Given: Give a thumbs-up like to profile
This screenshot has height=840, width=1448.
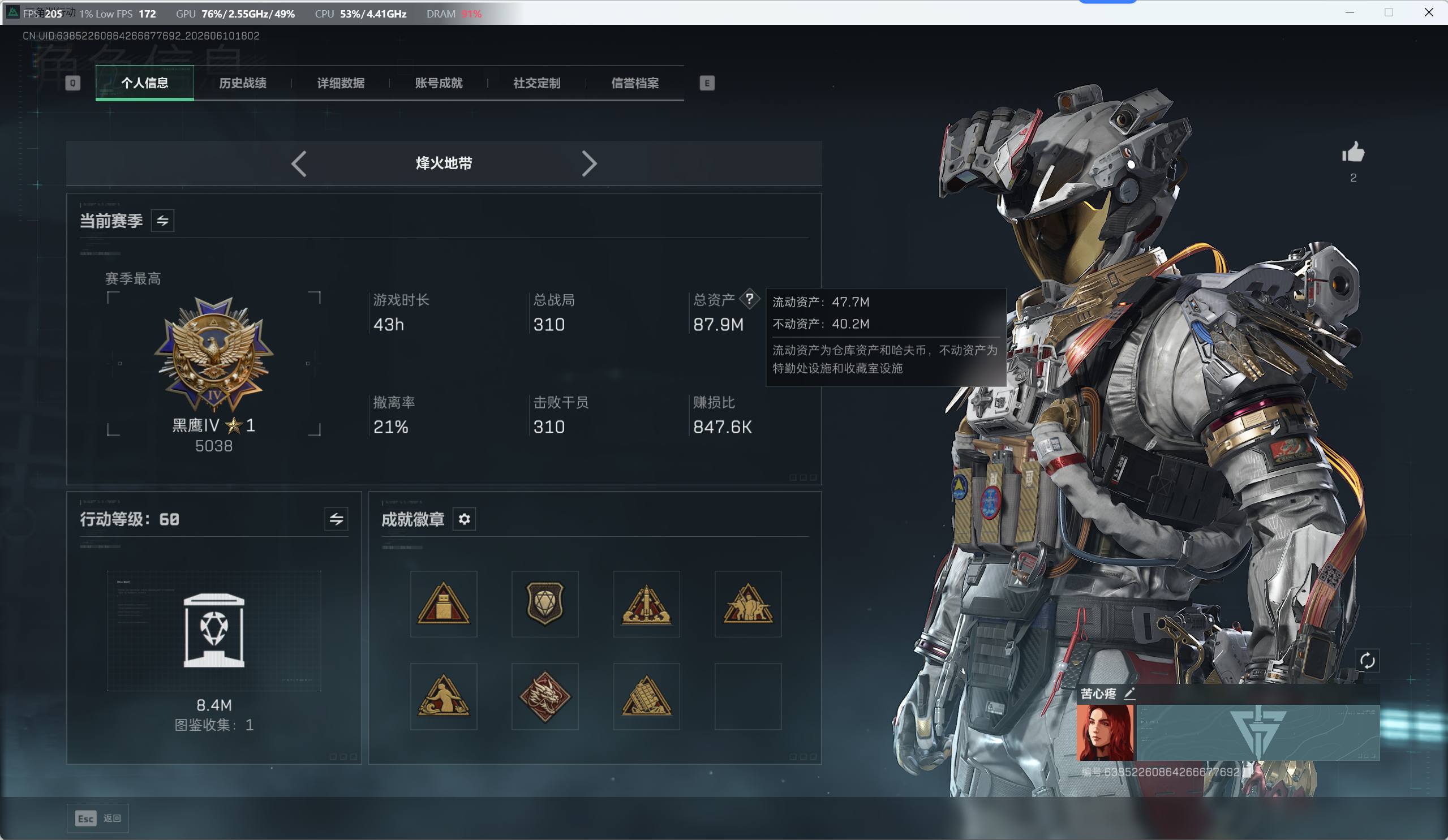Looking at the screenshot, I should coord(1353,152).
